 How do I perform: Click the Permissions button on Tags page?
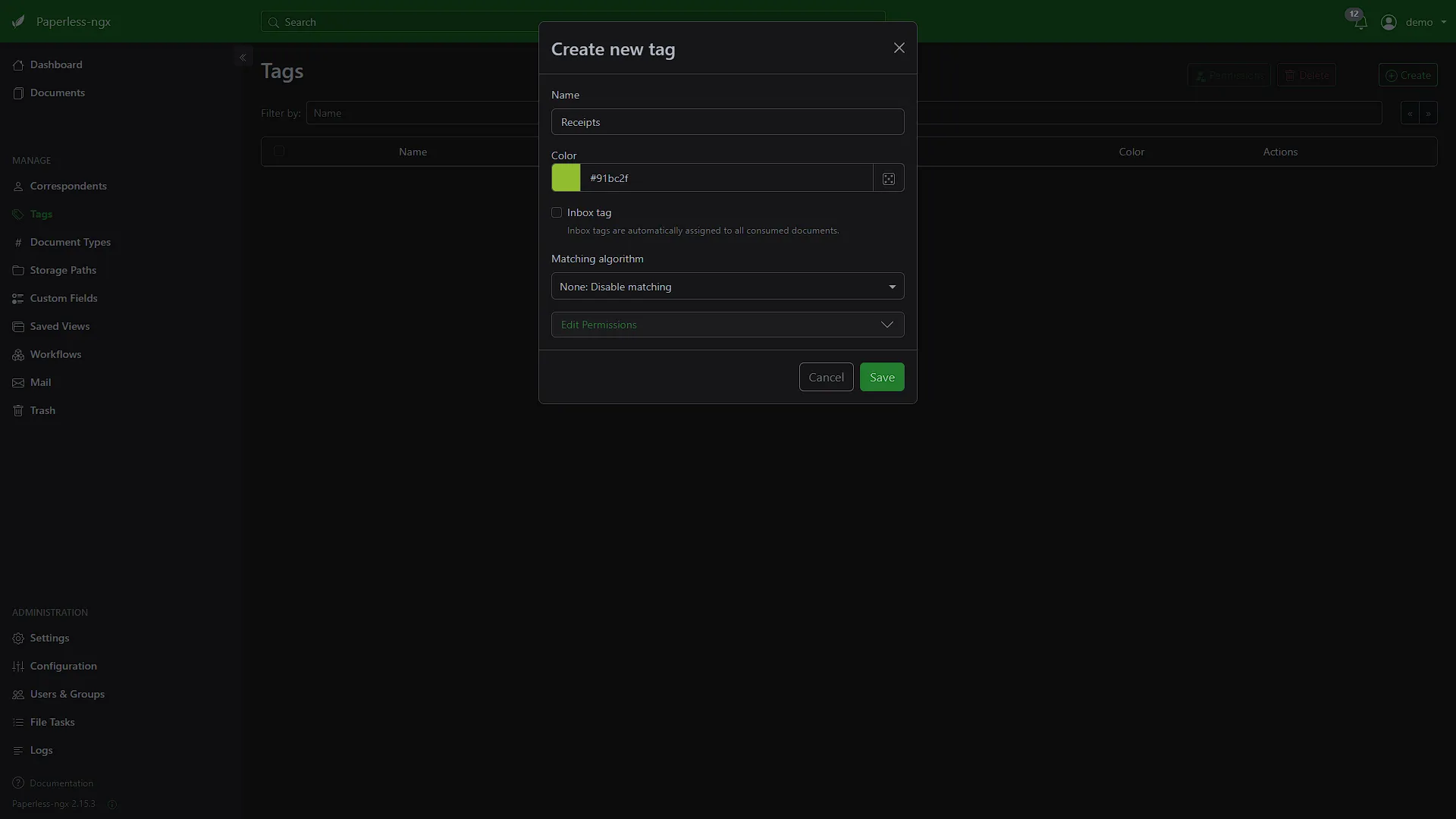(1228, 75)
